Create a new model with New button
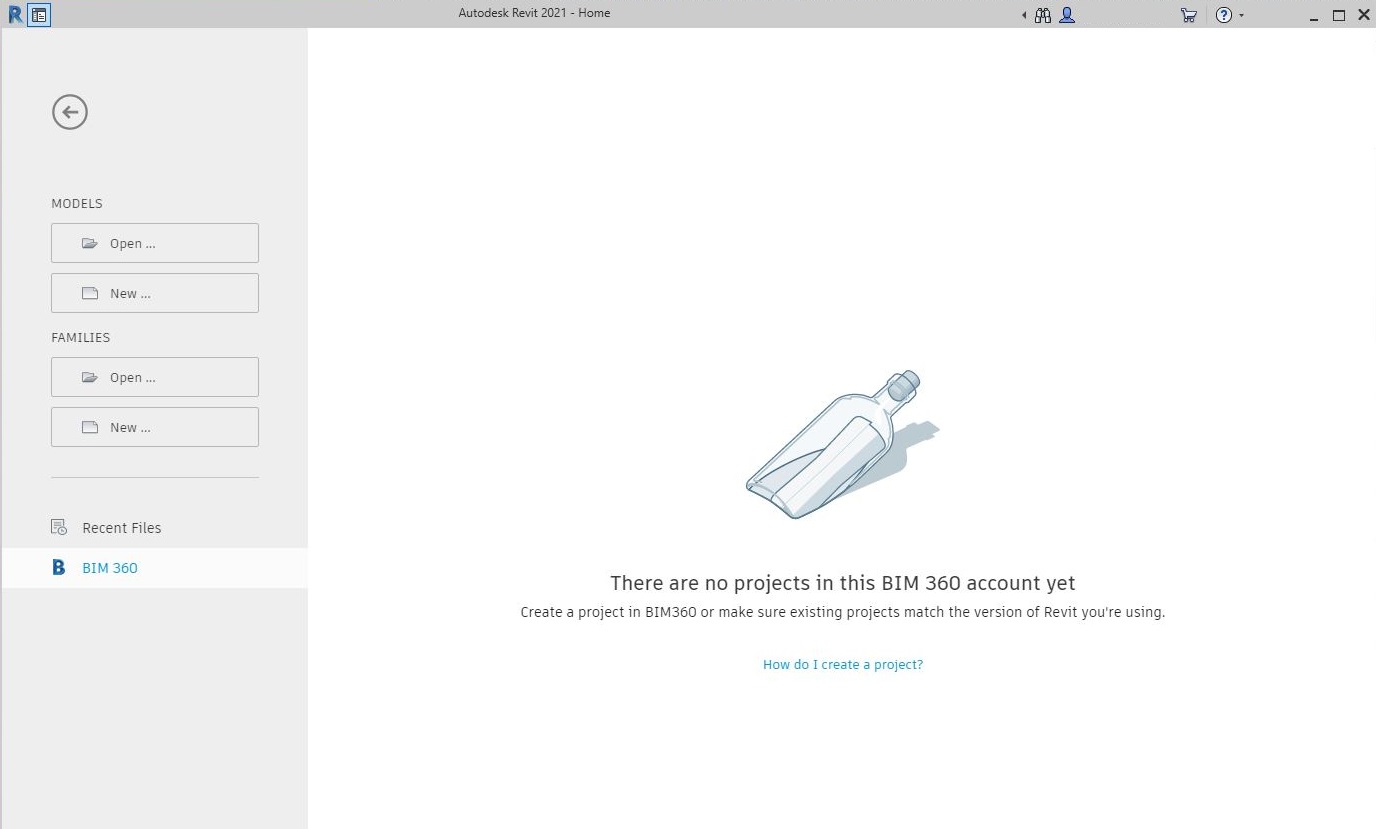 click(155, 293)
